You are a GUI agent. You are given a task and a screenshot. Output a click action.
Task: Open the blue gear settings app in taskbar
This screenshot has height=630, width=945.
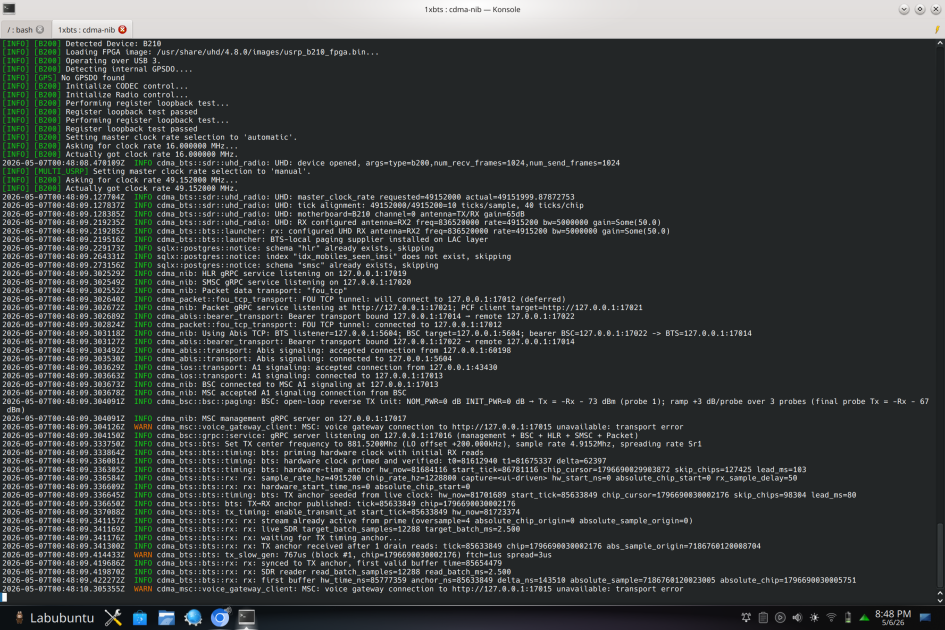coord(193,617)
